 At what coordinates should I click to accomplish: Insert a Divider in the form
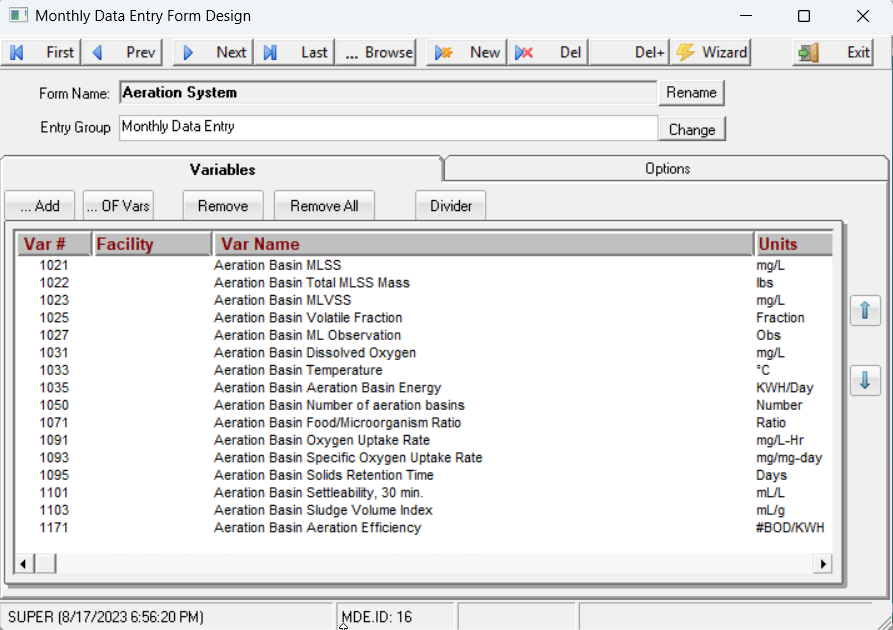tap(450, 206)
